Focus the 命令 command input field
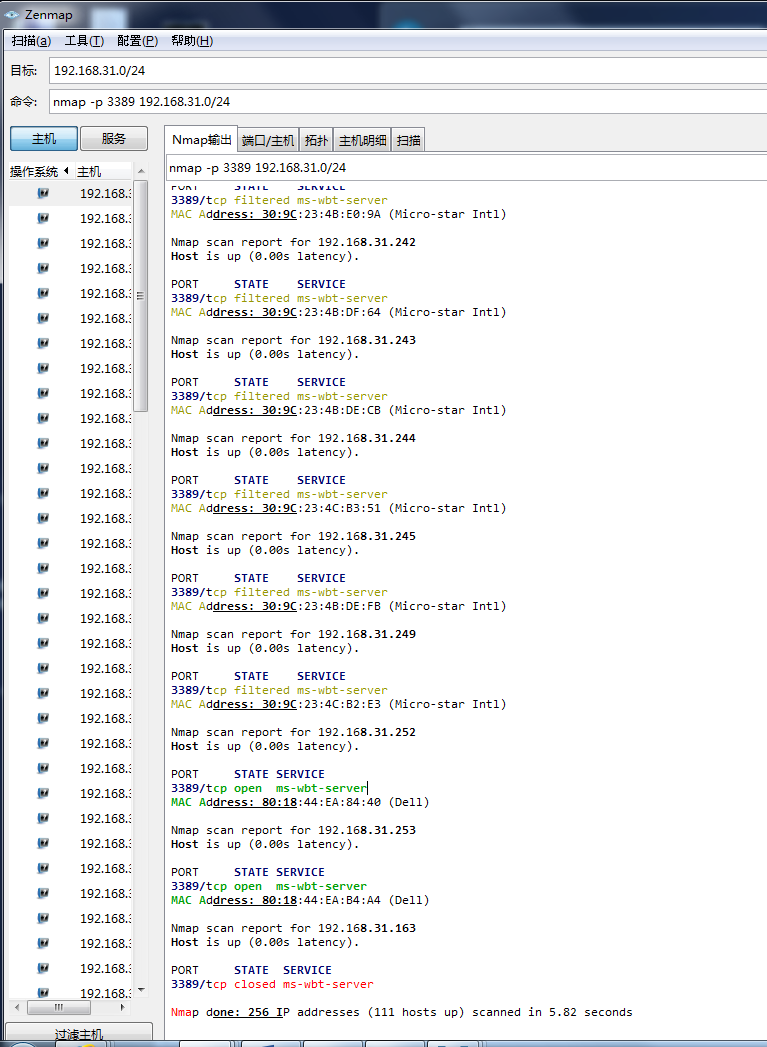This screenshot has height=1047, width=767. [408, 101]
